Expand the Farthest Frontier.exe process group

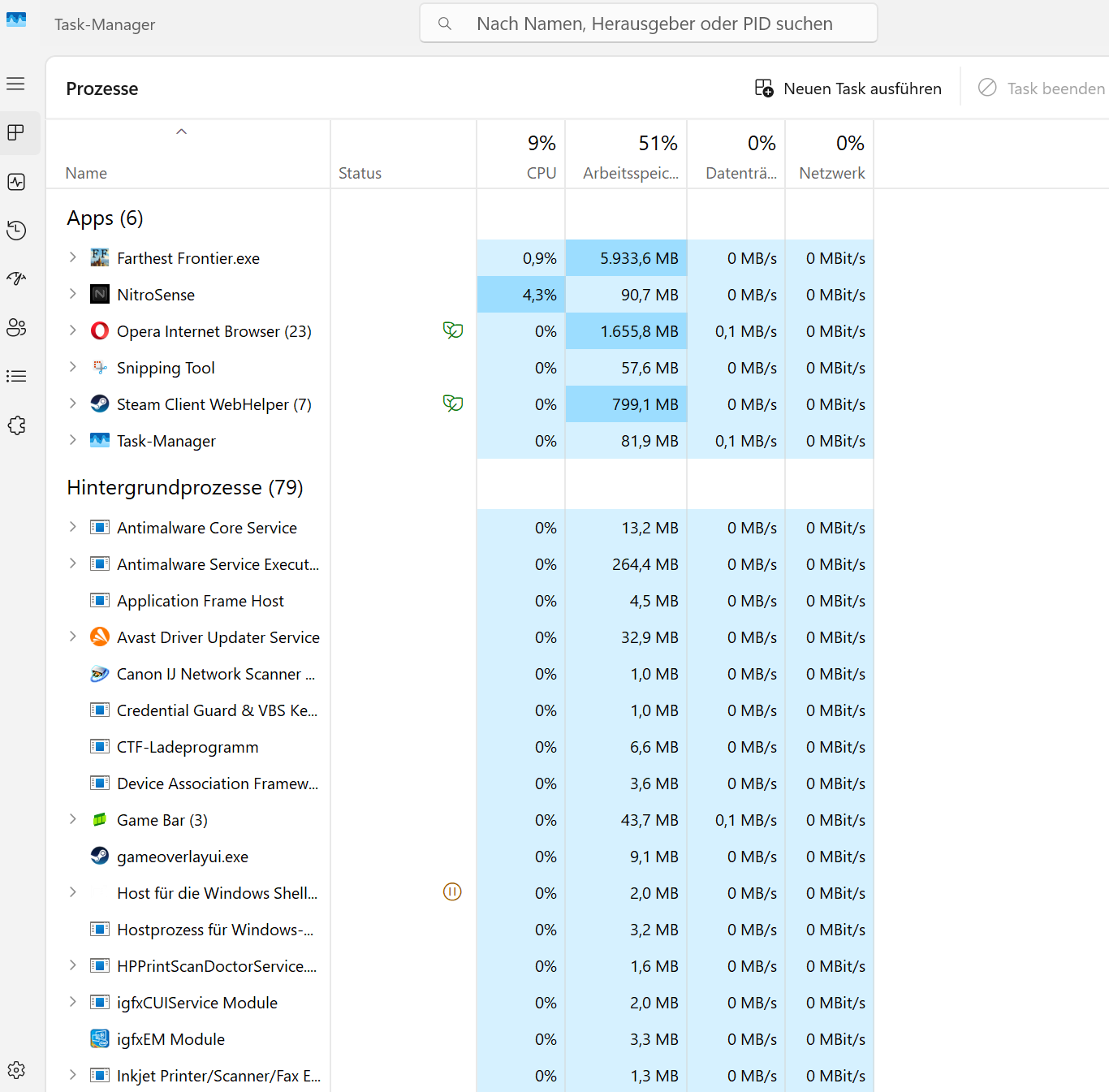[x=73, y=257]
